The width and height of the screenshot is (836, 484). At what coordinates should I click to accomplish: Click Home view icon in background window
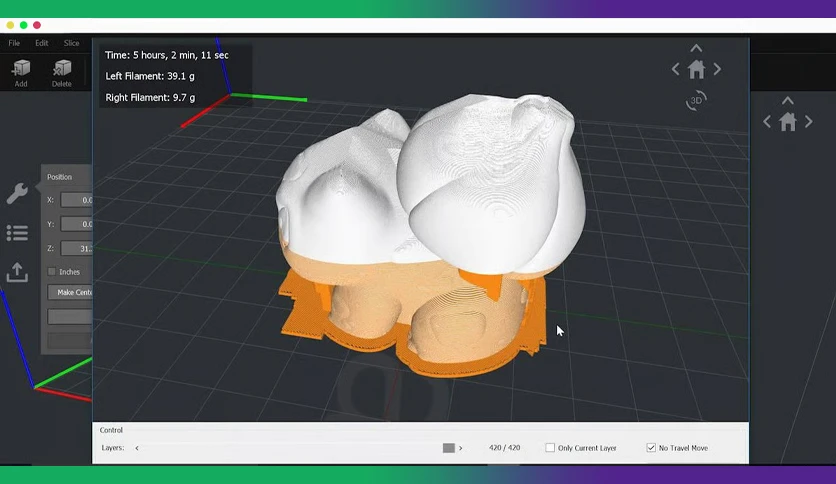point(788,122)
